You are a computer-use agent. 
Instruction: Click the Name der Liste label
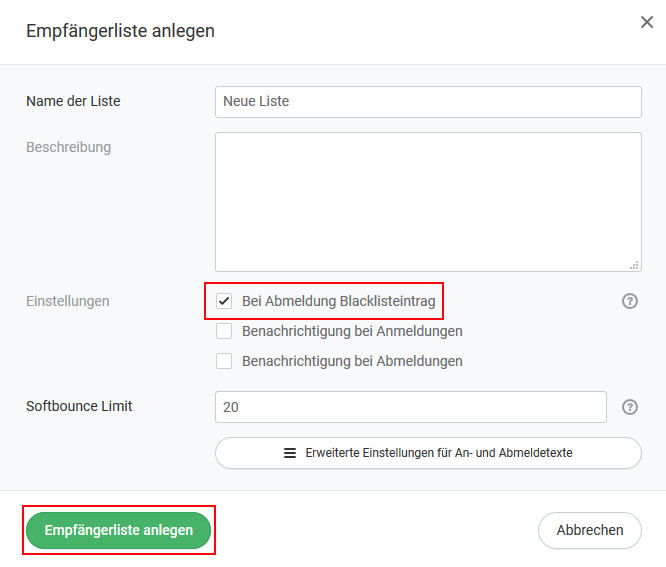pyautogui.click(x=73, y=101)
